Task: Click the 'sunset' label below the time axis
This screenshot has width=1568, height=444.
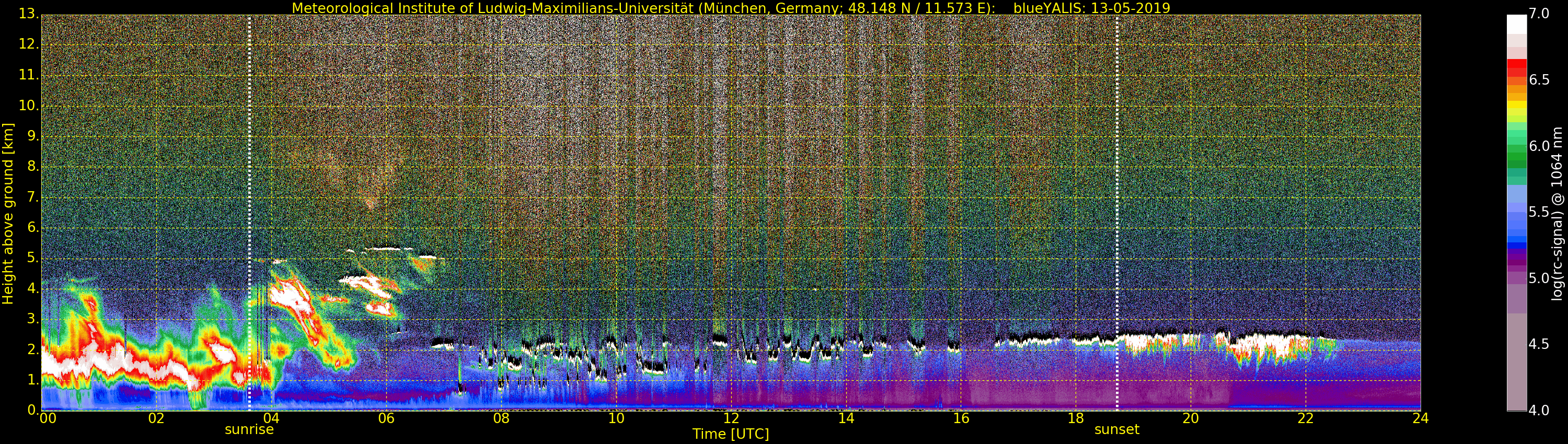Action: (1116, 429)
